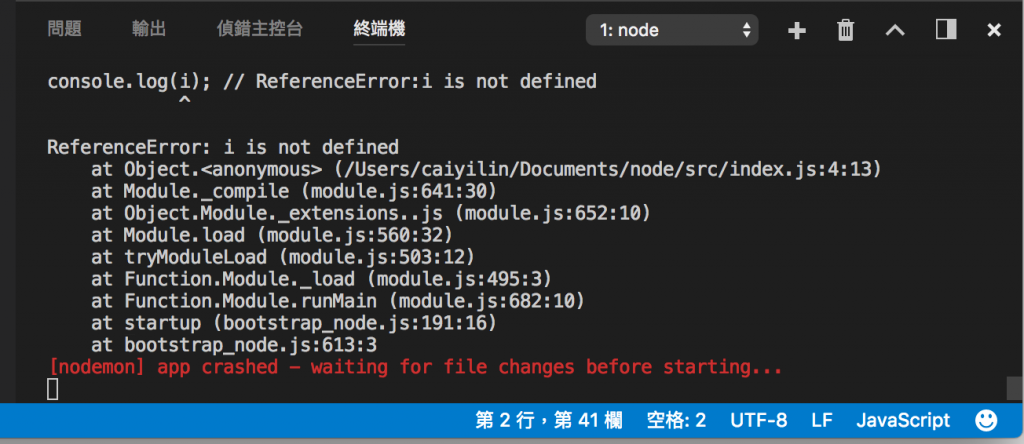Kill the terminal using the trash icon
The height and width of the screenshot is (444, 1024).
coord(846,30)
